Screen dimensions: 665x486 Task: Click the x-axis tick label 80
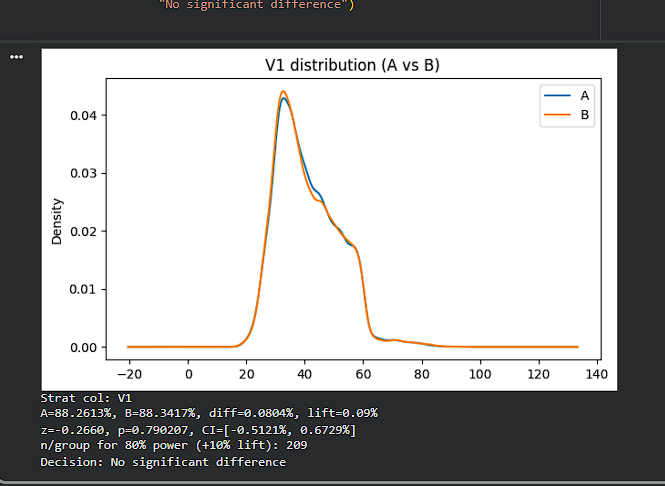coord(422,374)
